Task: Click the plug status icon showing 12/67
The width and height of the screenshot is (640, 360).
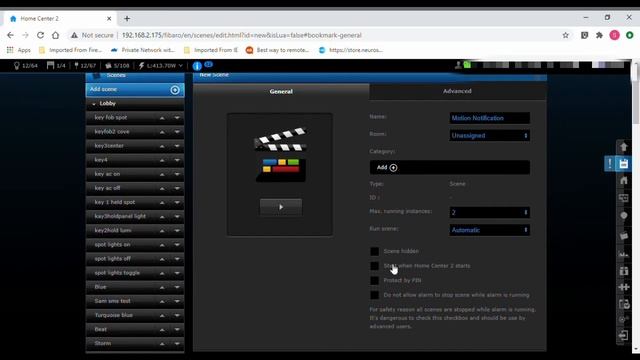Action: (x=76, y=65)
